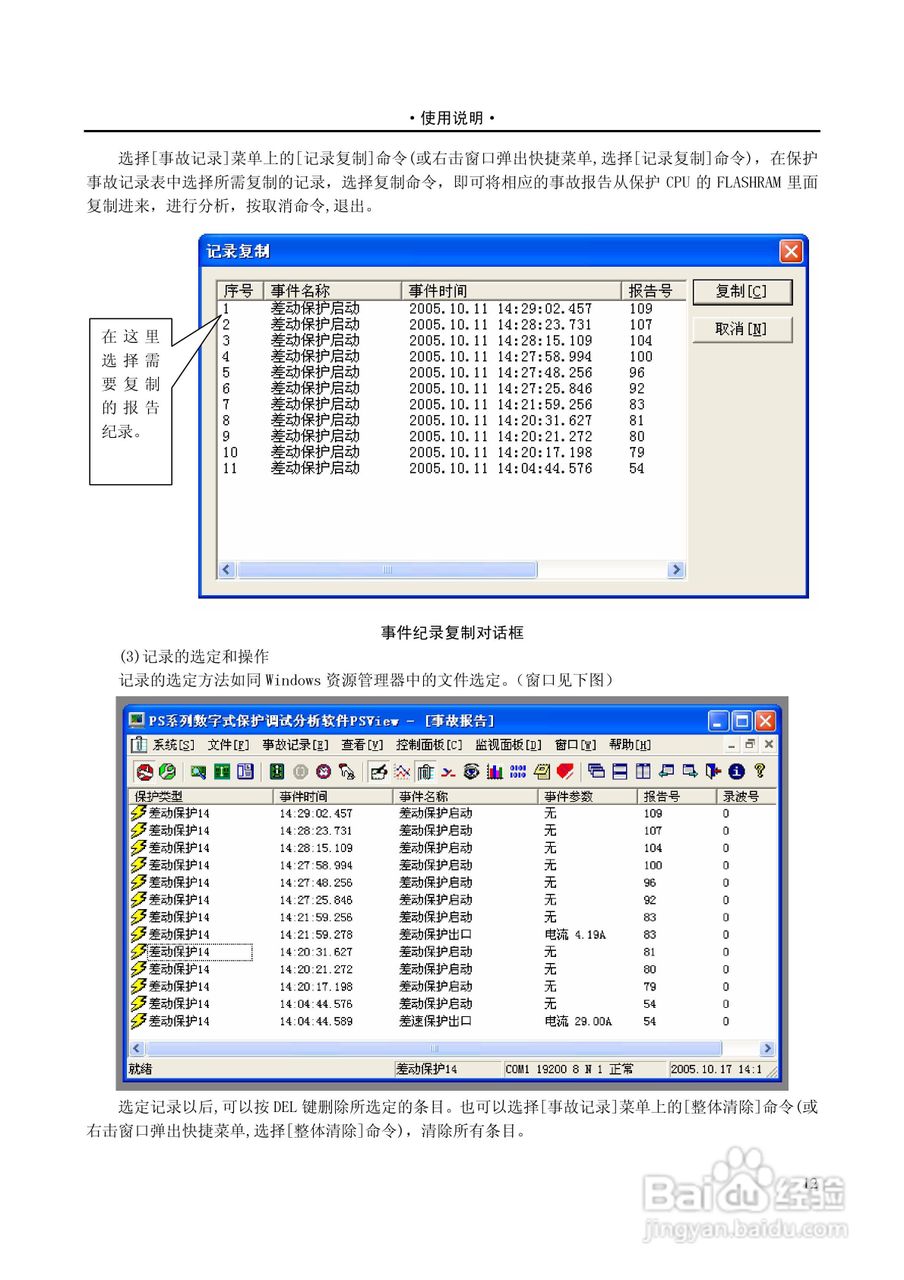Click the red clock icon on toolbar

coord(323,772)
